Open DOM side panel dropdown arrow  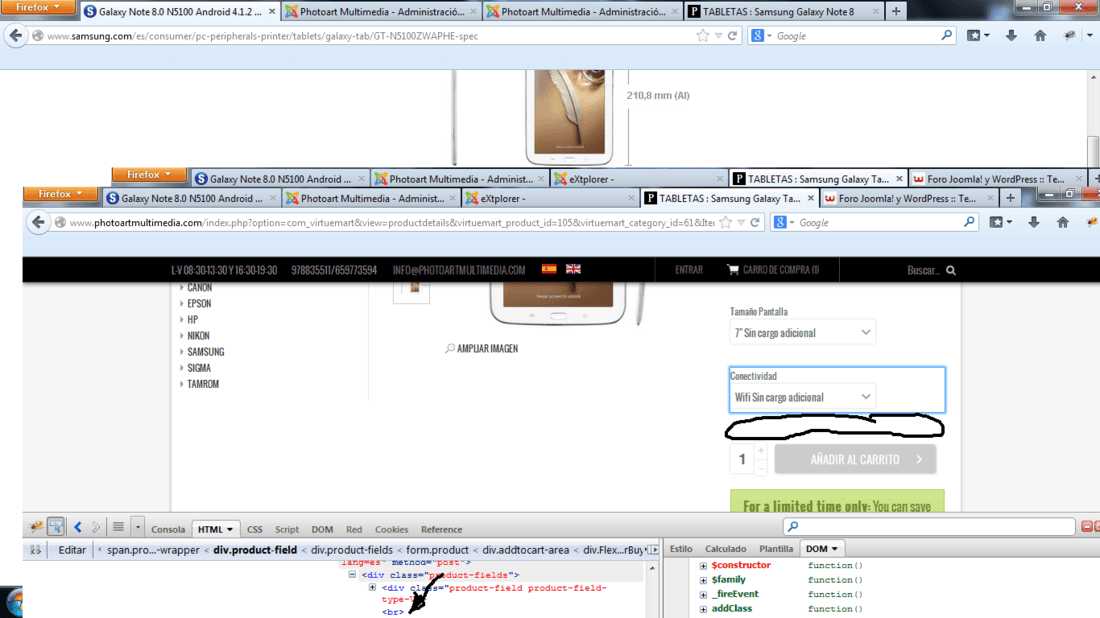pos(834,549)
